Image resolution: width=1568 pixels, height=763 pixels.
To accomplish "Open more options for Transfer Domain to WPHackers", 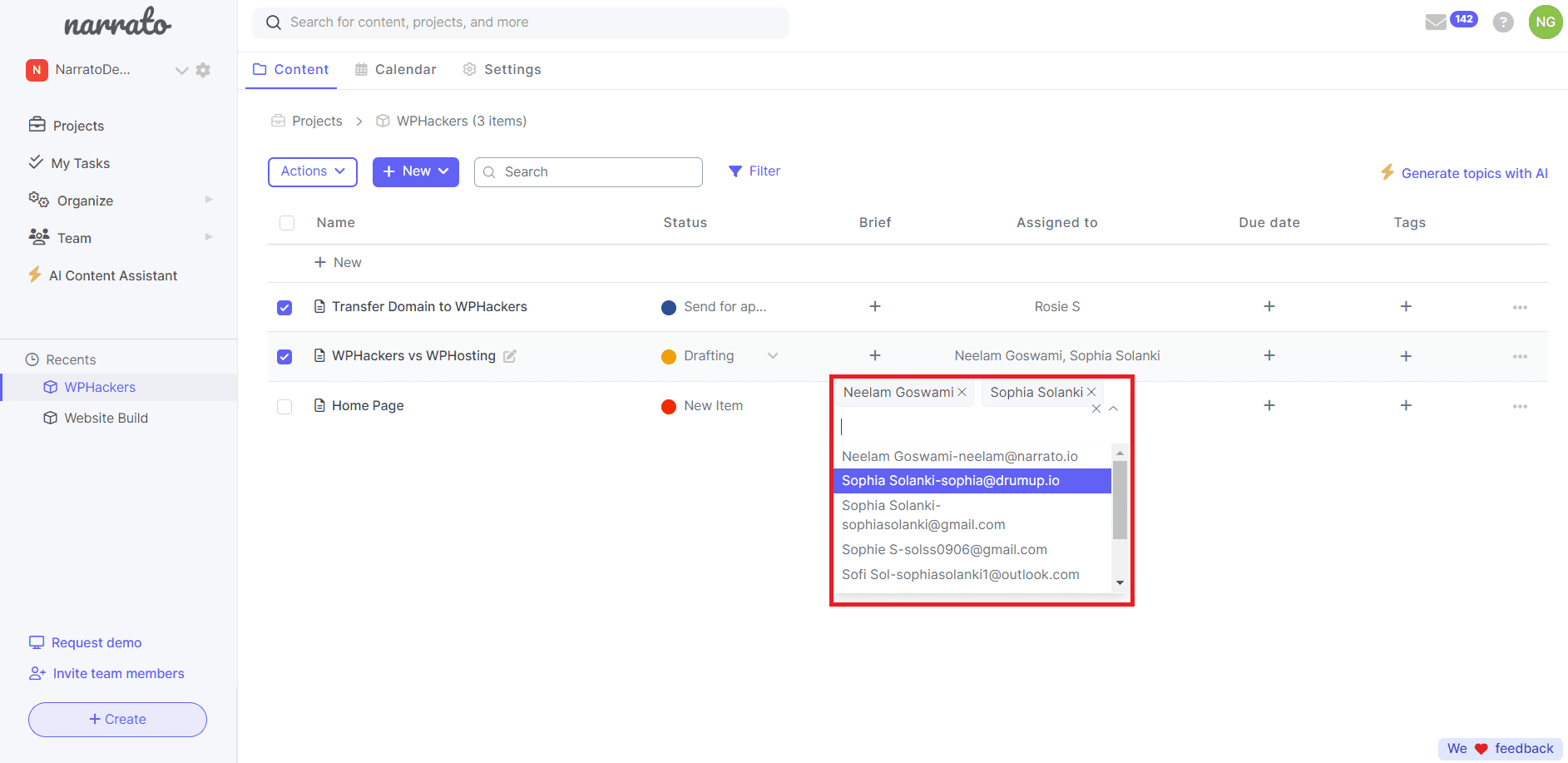I will 1520,307.
